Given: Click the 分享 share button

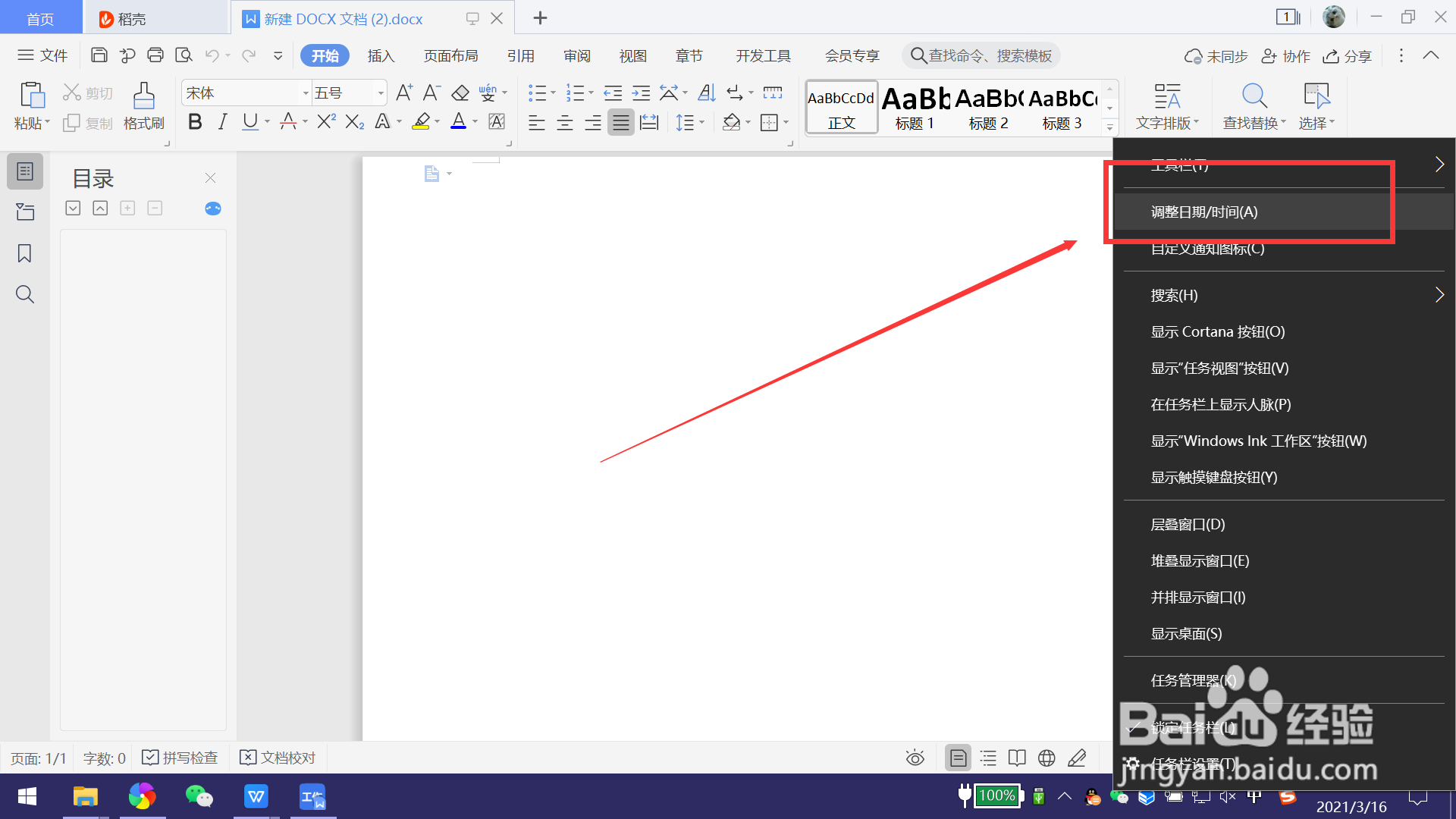Looking at the screenshot, I should (x=1348, y=56).
